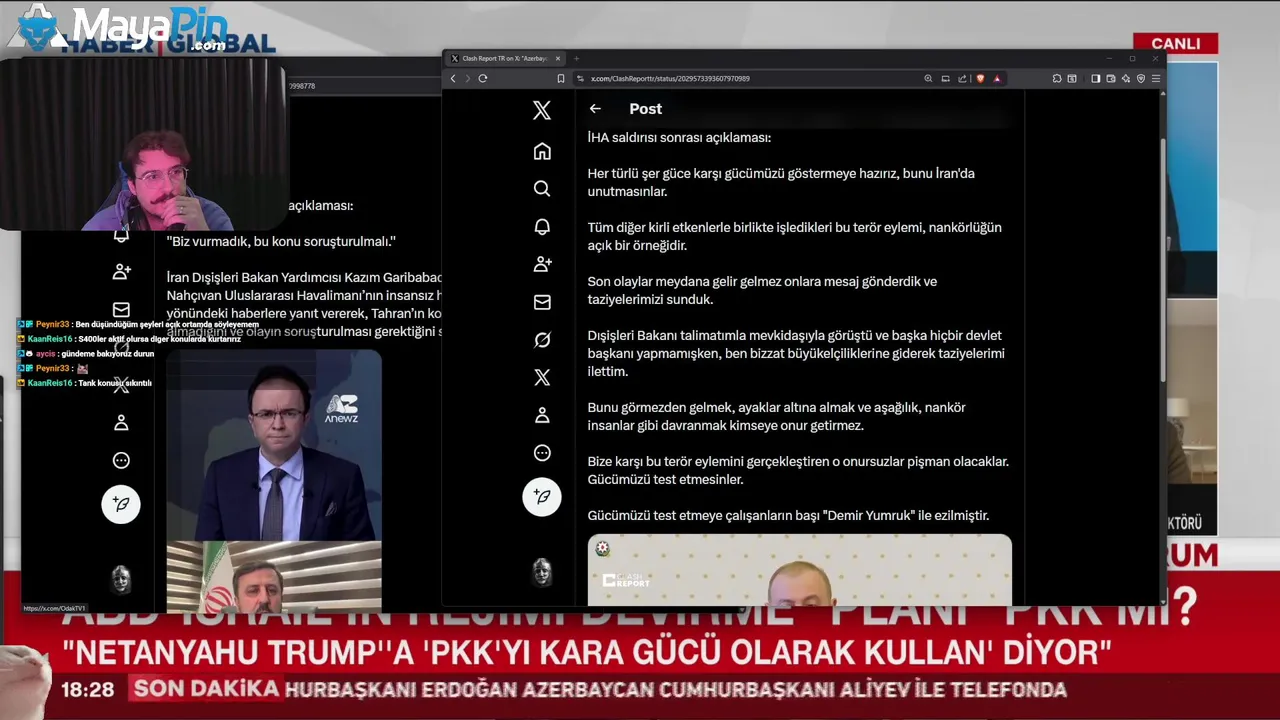Click the quote 'Biz vurmadık, bu konu soruşturulmalı.'
Viewport: 1280px width, 720px height.
click(x=281, y=241)
